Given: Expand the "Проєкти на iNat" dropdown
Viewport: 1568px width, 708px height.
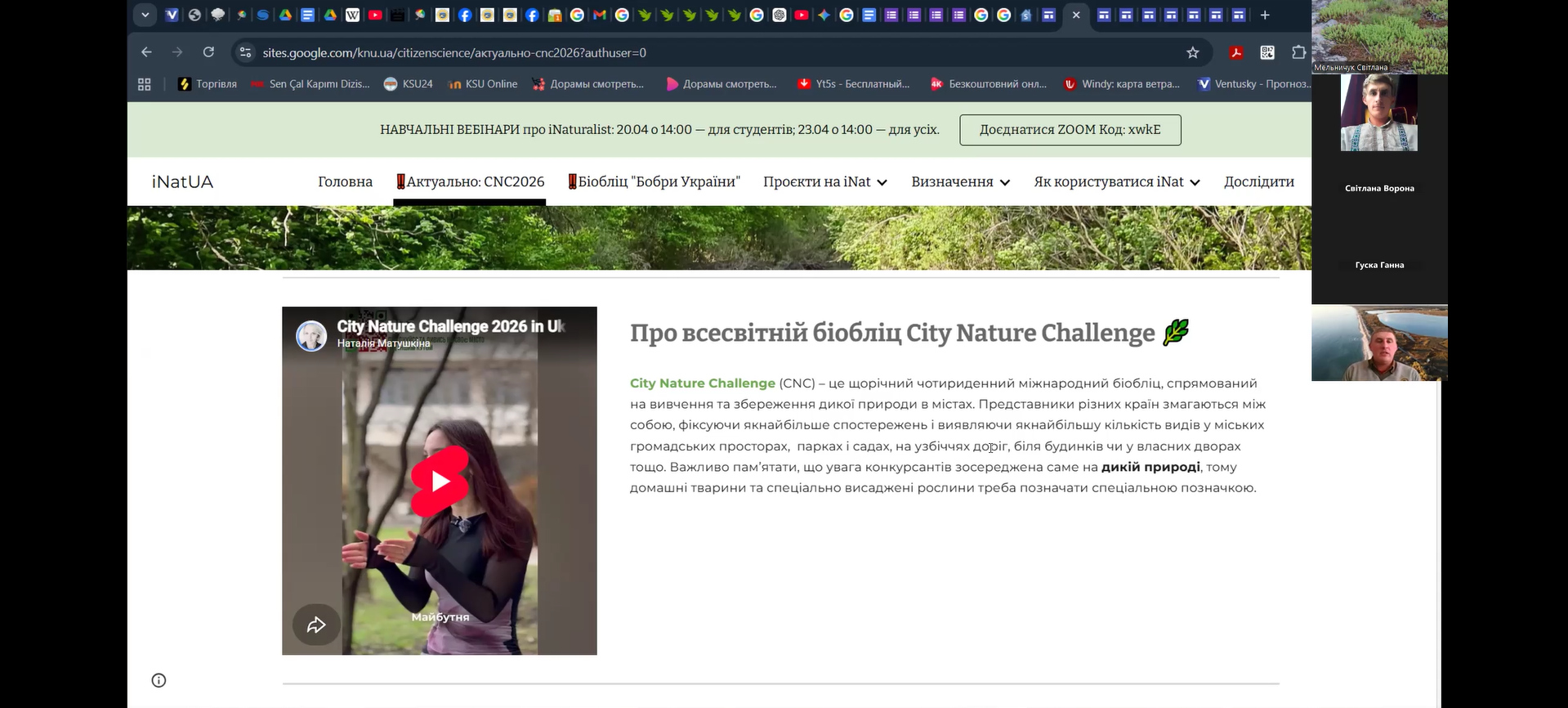Looking at the screenshot, I should pos(824,181).
